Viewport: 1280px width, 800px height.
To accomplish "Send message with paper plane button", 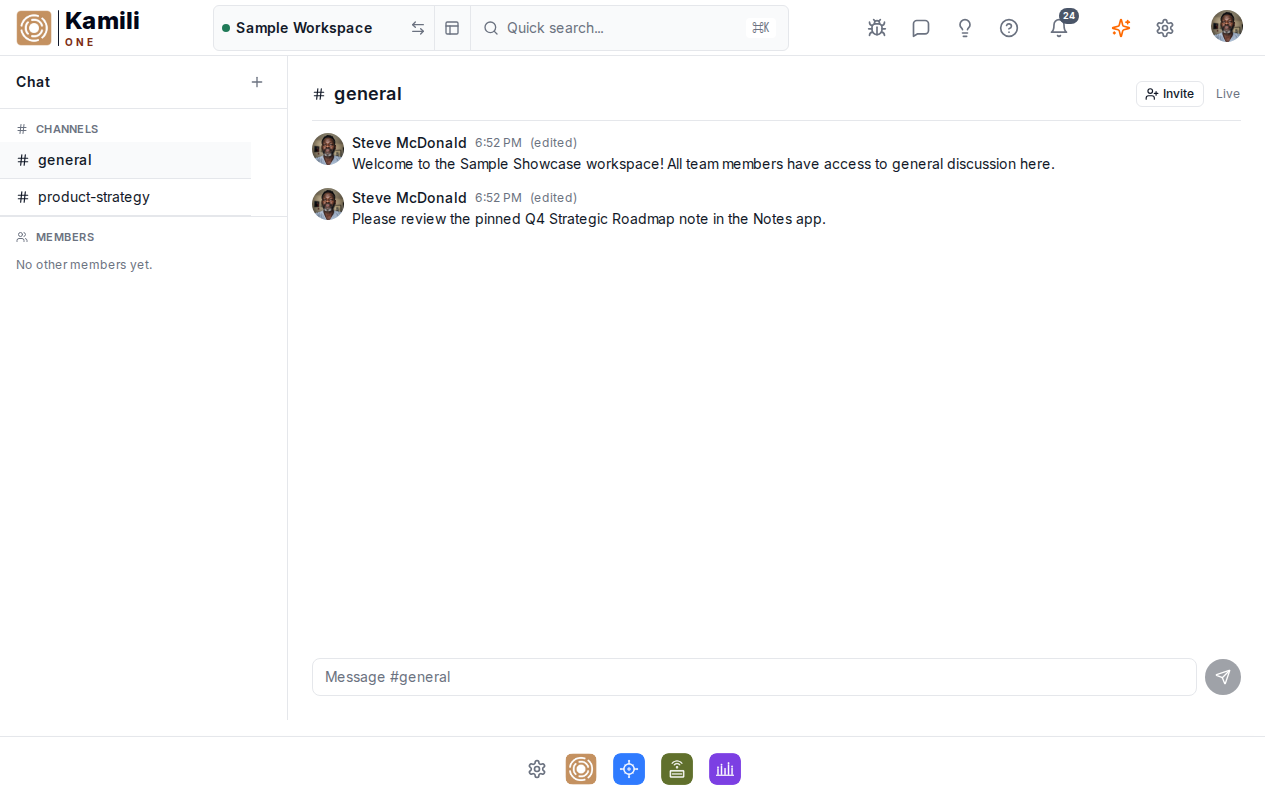I will 1223,677.
